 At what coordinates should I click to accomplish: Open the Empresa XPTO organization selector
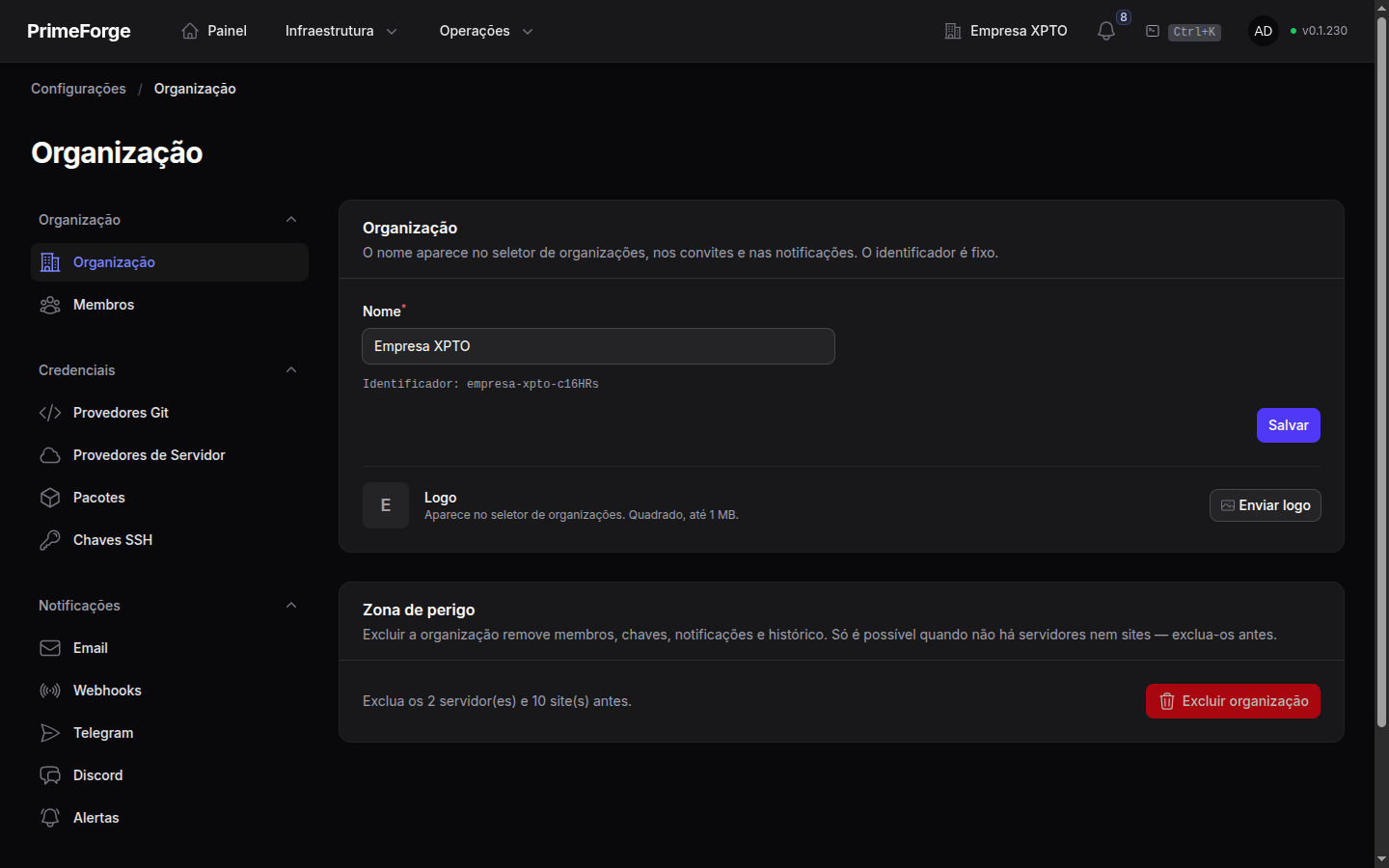point(1006,31)
